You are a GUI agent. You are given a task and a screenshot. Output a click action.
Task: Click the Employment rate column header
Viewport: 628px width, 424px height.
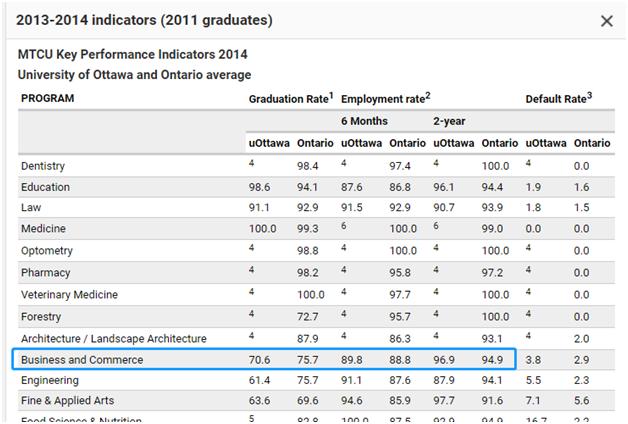385,99
